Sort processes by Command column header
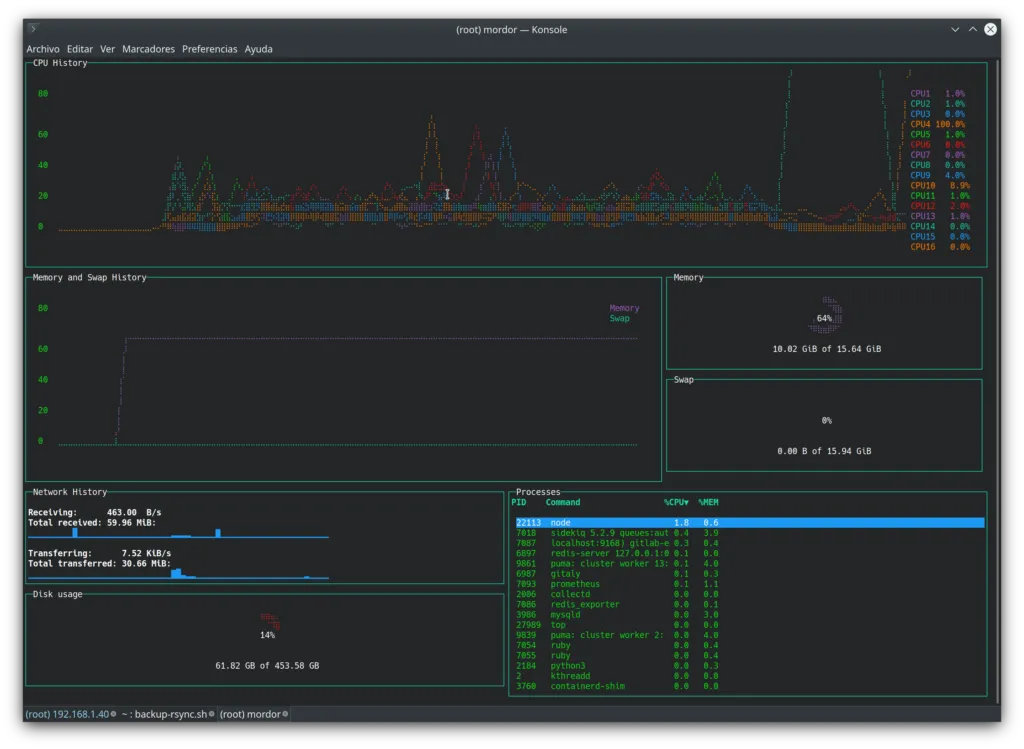Image resolution: width=1024 pixels, height=749 pixels. tap(563, 502)
